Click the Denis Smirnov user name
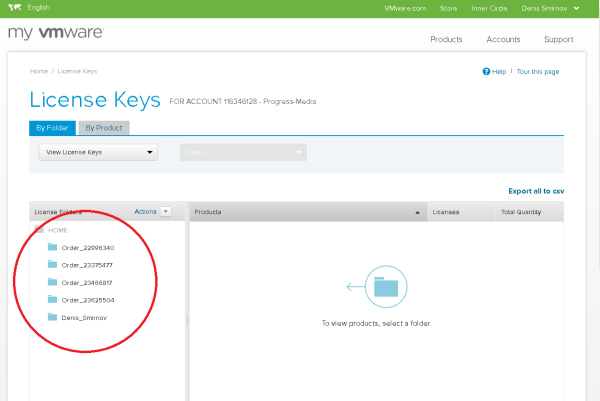 click(544, 8)
